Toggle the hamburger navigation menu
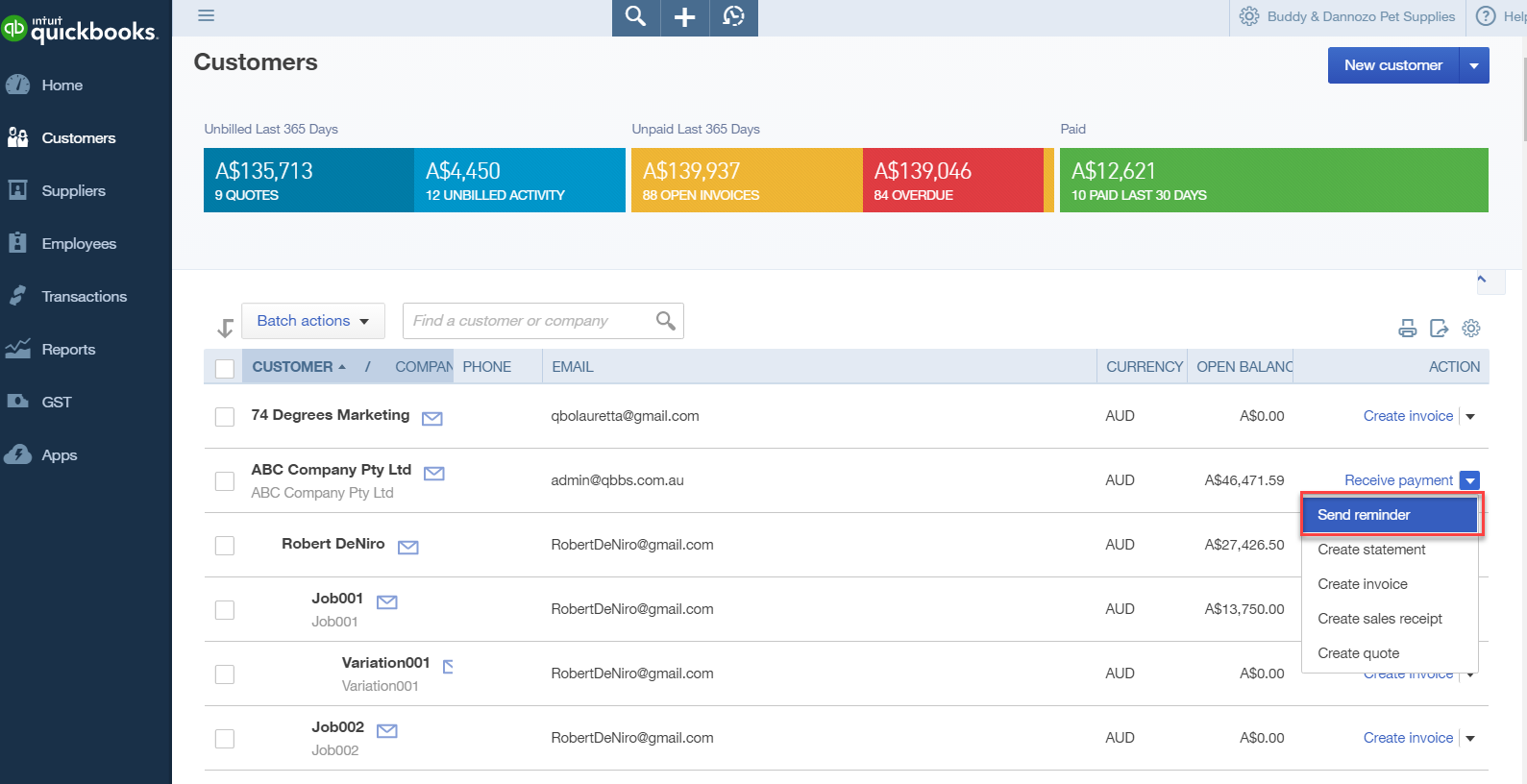This screenshot has width=1527, height=784. pos(206,15)
